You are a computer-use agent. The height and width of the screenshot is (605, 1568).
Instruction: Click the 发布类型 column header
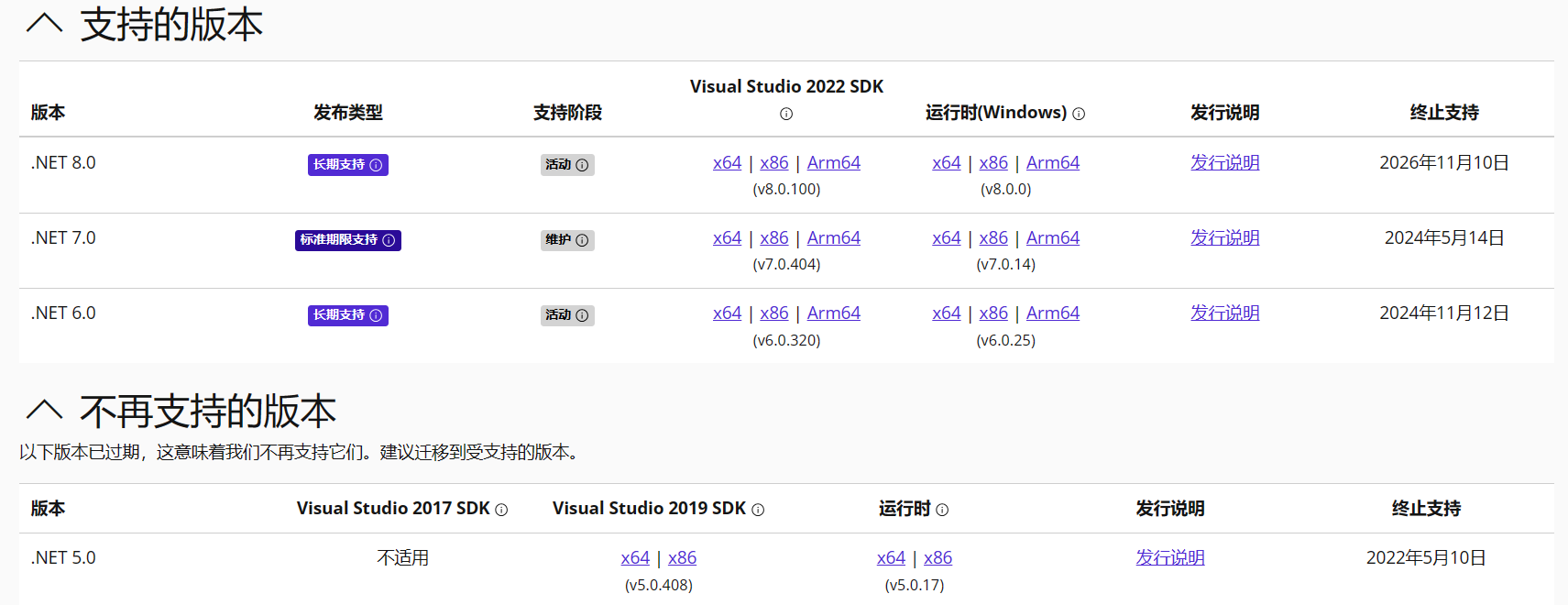point(348,113)
